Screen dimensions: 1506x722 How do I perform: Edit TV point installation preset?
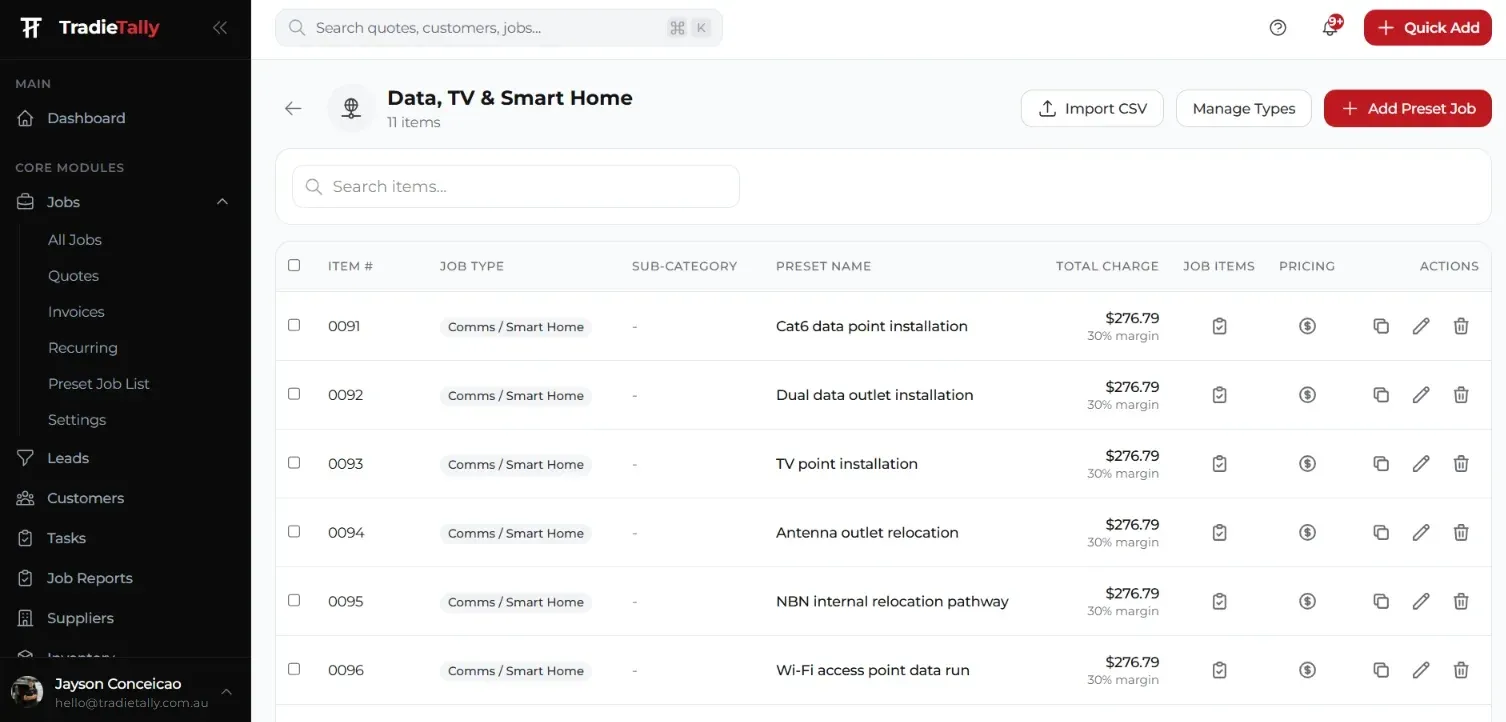tap(1421, 464)
